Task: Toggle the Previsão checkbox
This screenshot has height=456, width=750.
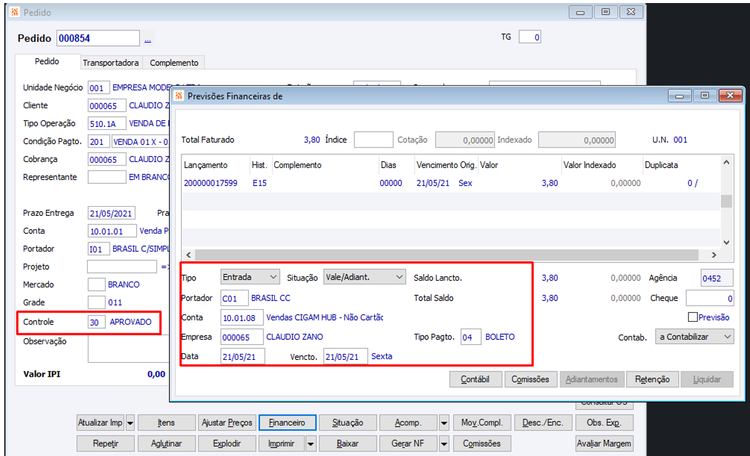Action: click(x=693, y=317)
